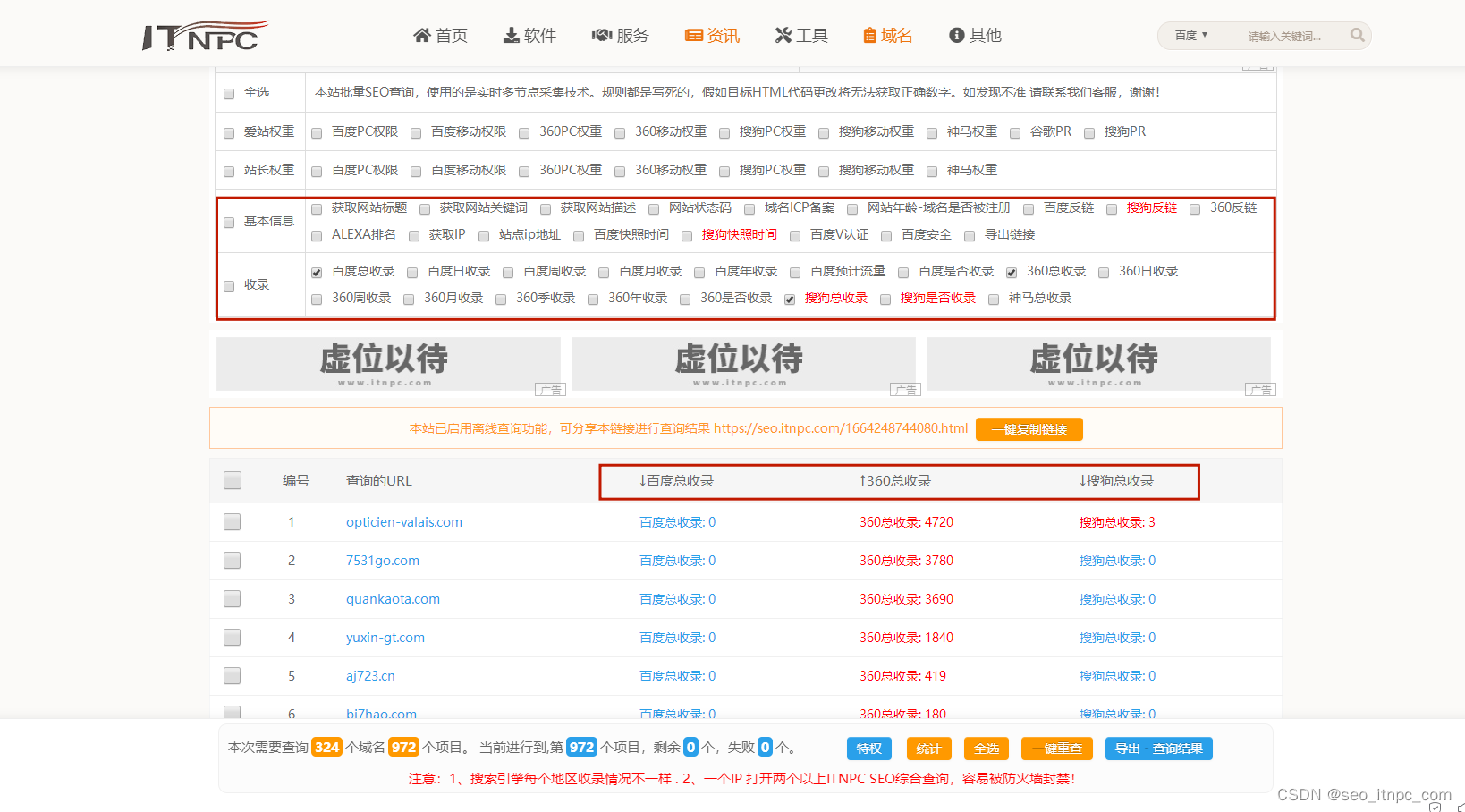This screenshot has width=1465, height=812.
Task: Click the 一键复制链接 button
Action: click(x=1029, y=429)
